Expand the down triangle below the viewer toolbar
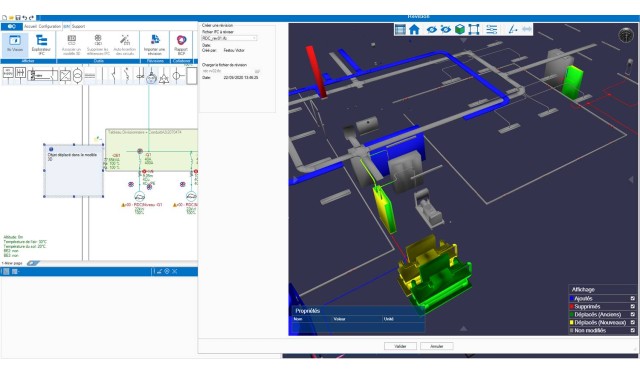Screen dimensions: 640x375 point(463,40)
